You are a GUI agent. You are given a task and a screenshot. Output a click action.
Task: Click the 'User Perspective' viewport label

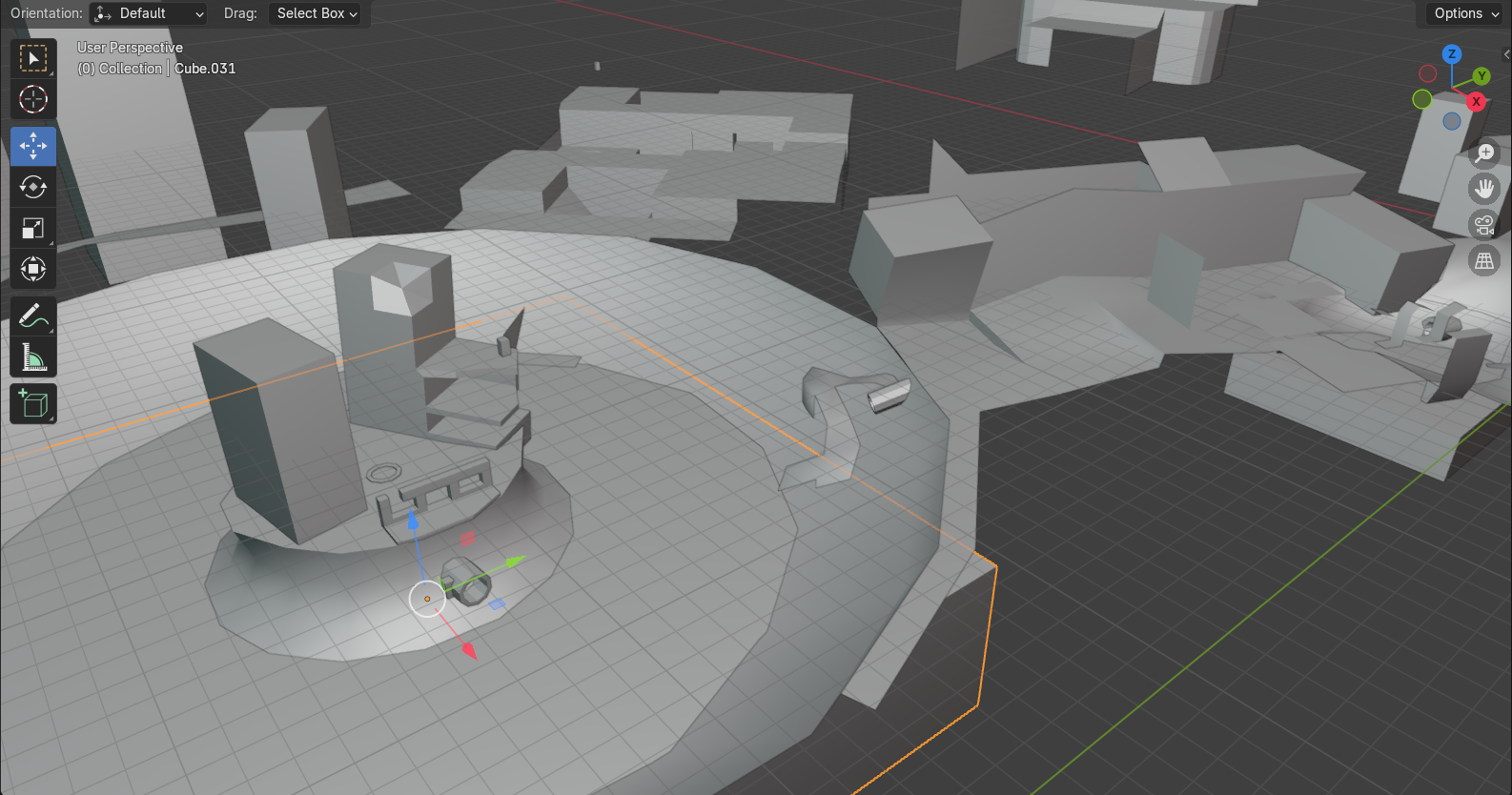pyautogui.click(x=130, y=48)
